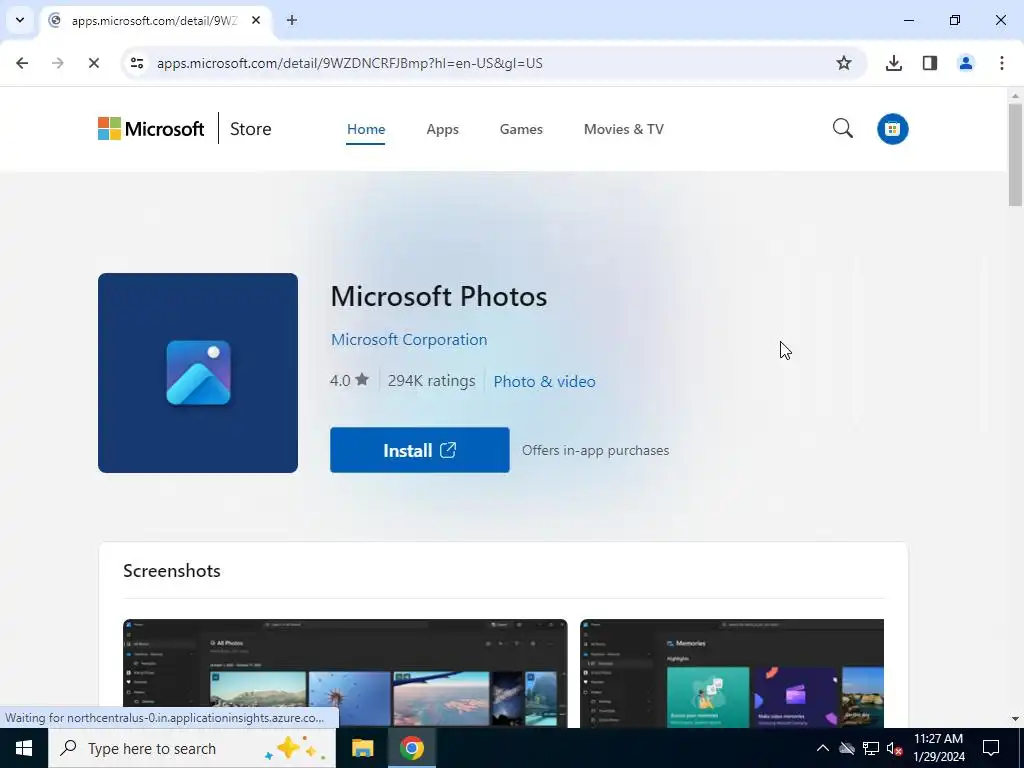The height and width of the screenshot is (768, 1024).
Task: Click the OneDrive cloud tray icon
Action: coord(846,748)
